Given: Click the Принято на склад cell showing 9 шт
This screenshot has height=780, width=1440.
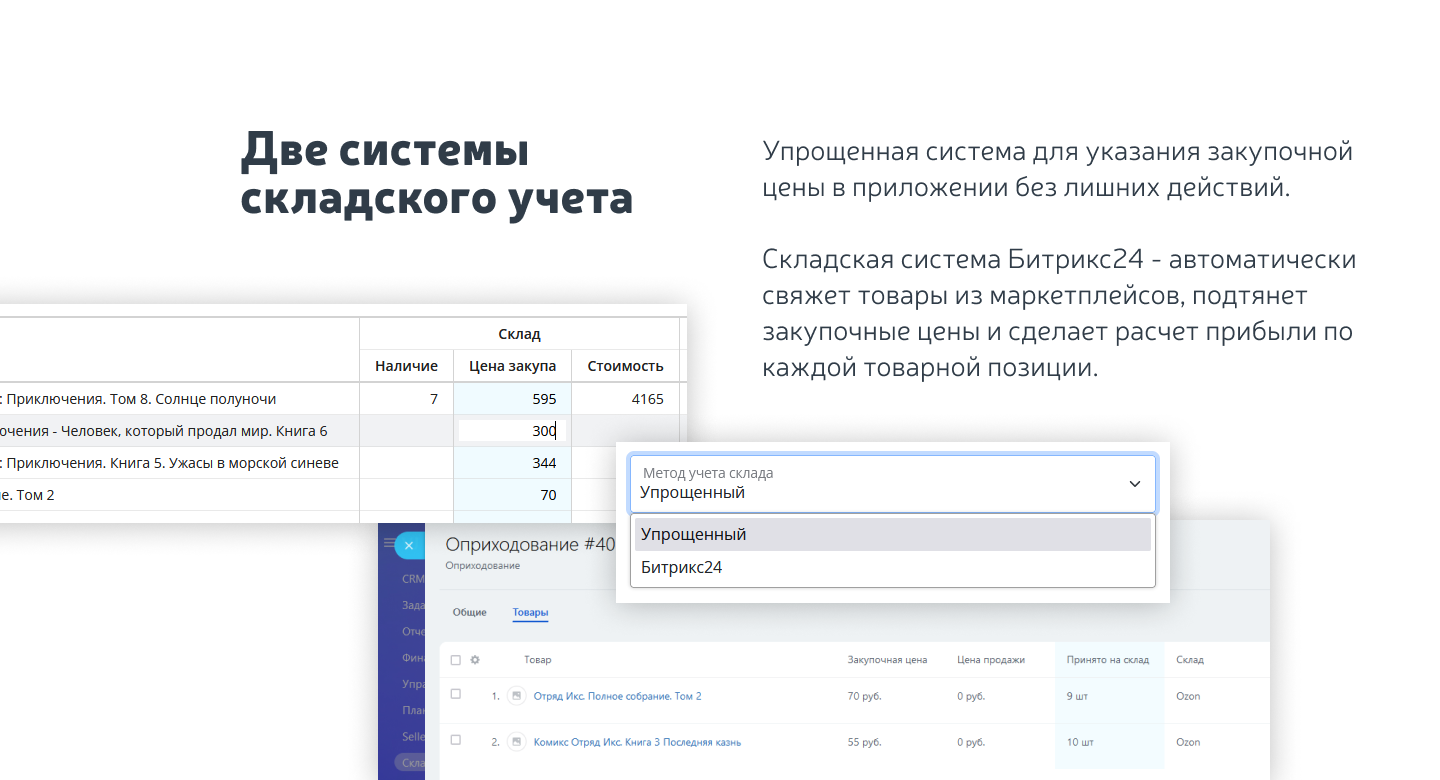Looking at the screenshot, I should click(1078, 696).
